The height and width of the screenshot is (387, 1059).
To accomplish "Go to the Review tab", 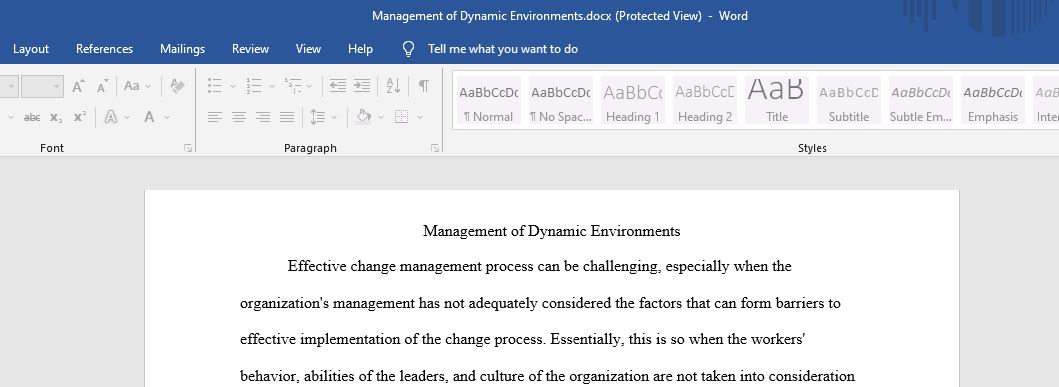I will click(x=251, y=49).
